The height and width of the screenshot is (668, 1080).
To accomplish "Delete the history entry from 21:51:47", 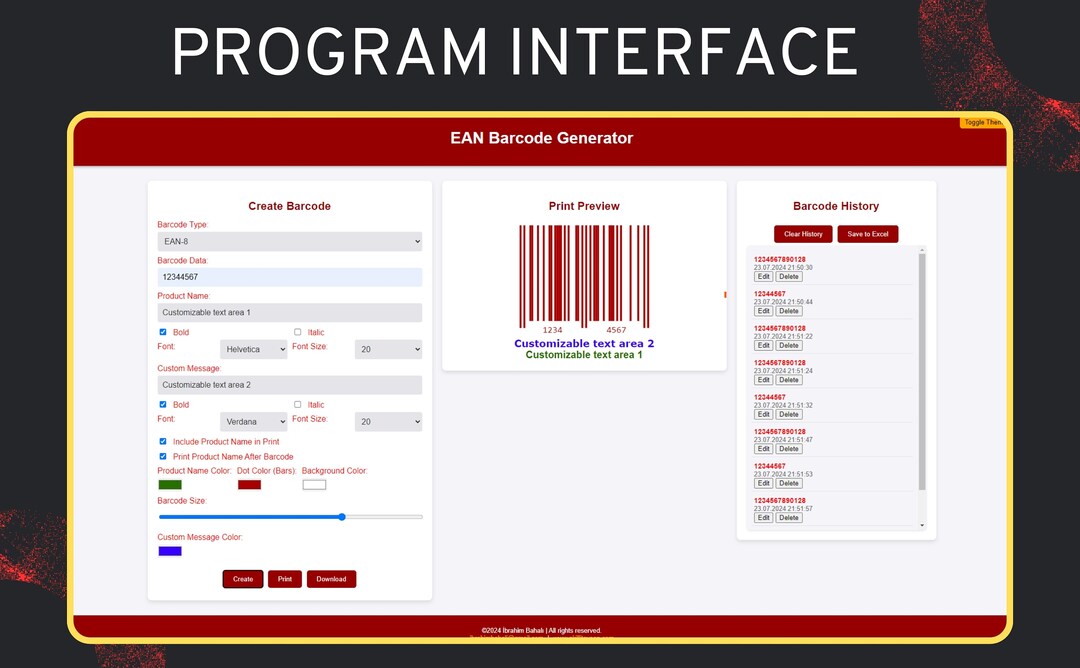I will (x=789, y=449).
